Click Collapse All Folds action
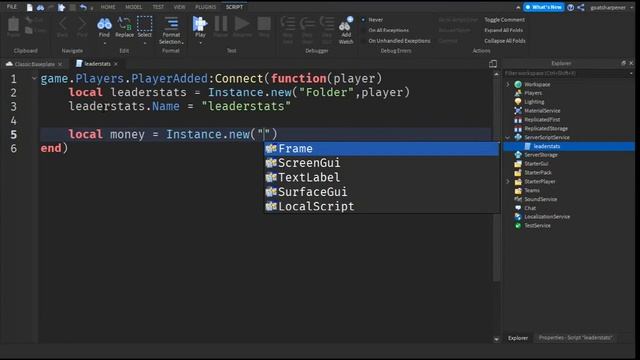 click(x=504, y=41)
